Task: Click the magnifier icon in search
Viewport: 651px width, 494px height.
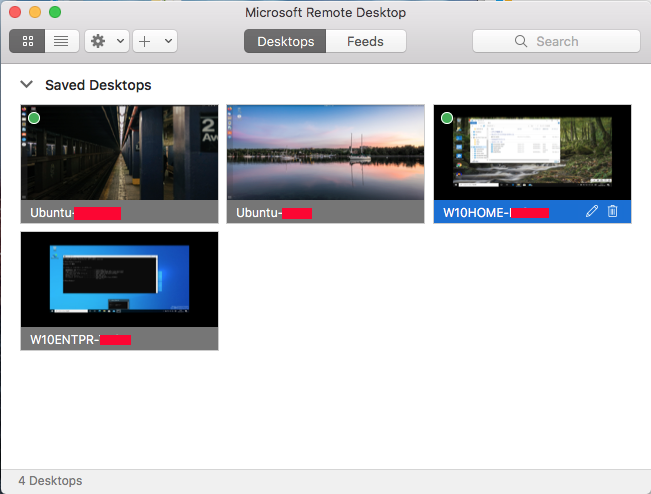Action: point(521,41)
